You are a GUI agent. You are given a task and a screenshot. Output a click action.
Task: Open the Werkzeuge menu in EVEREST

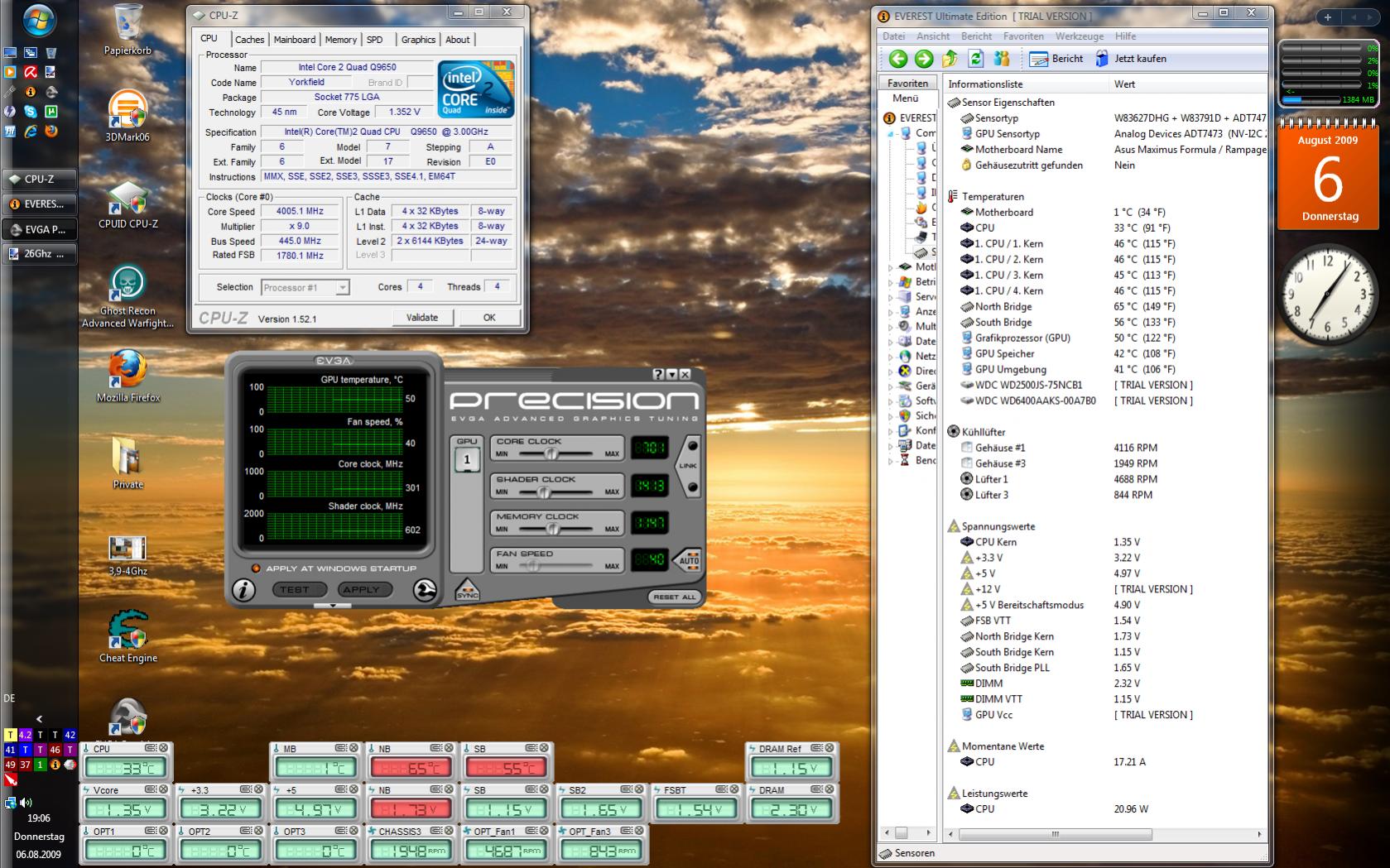[1079, 36]
